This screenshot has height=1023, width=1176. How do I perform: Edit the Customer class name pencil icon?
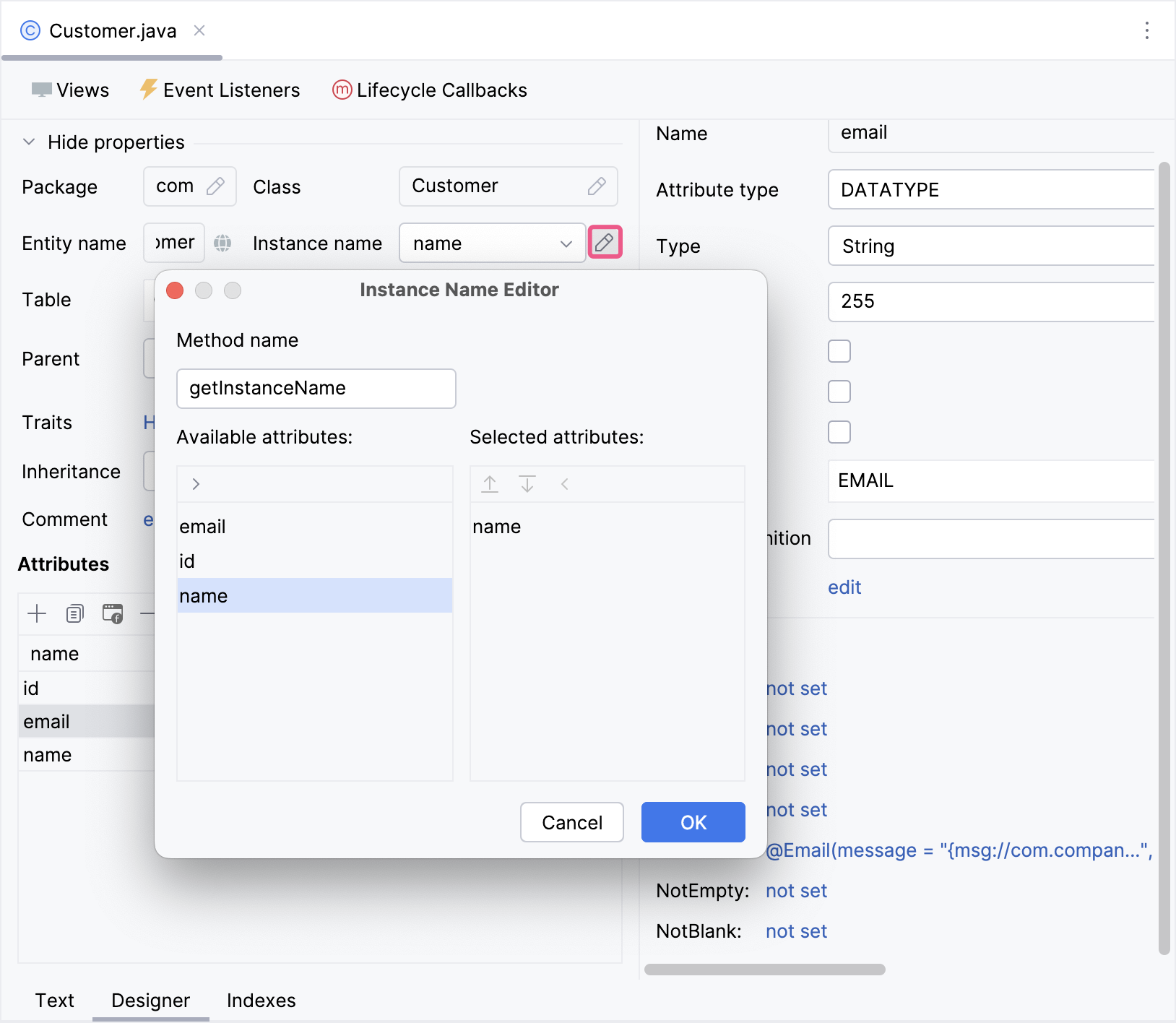pos(596,186)
